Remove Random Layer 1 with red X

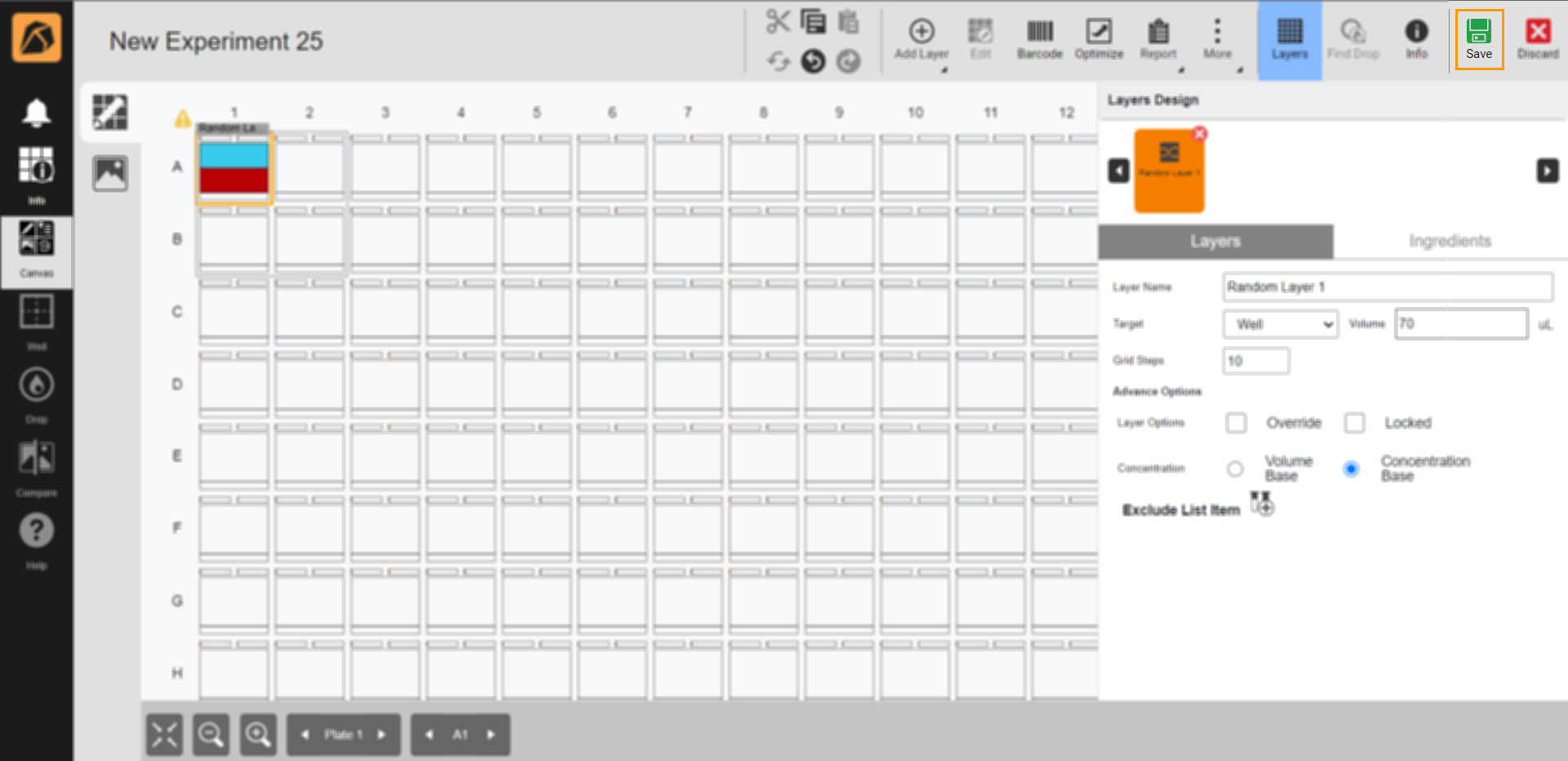(1200, 134)
